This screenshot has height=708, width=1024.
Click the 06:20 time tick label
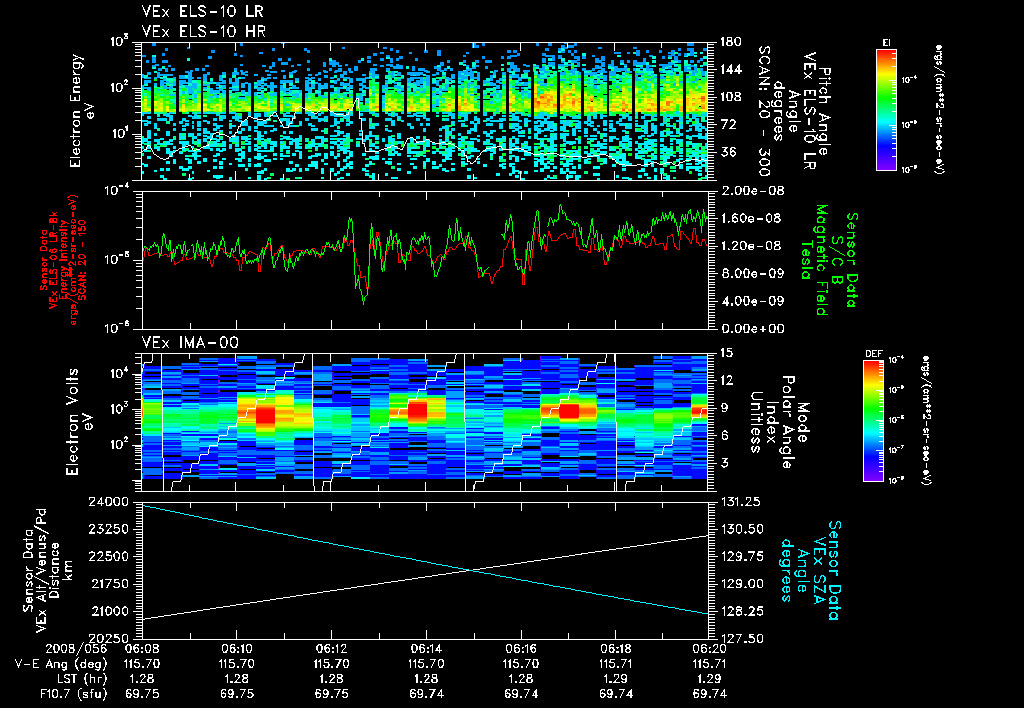click(x=710, y=649)
